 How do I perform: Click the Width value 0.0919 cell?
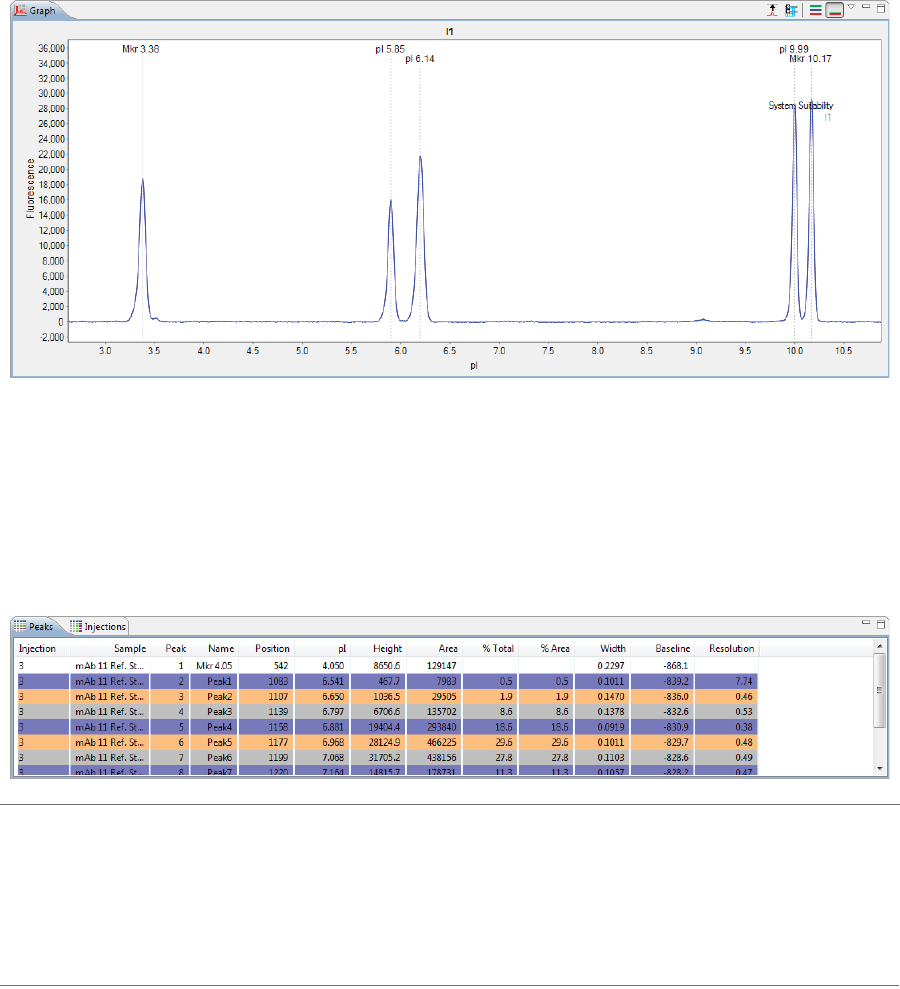click(x=602, y=727)
